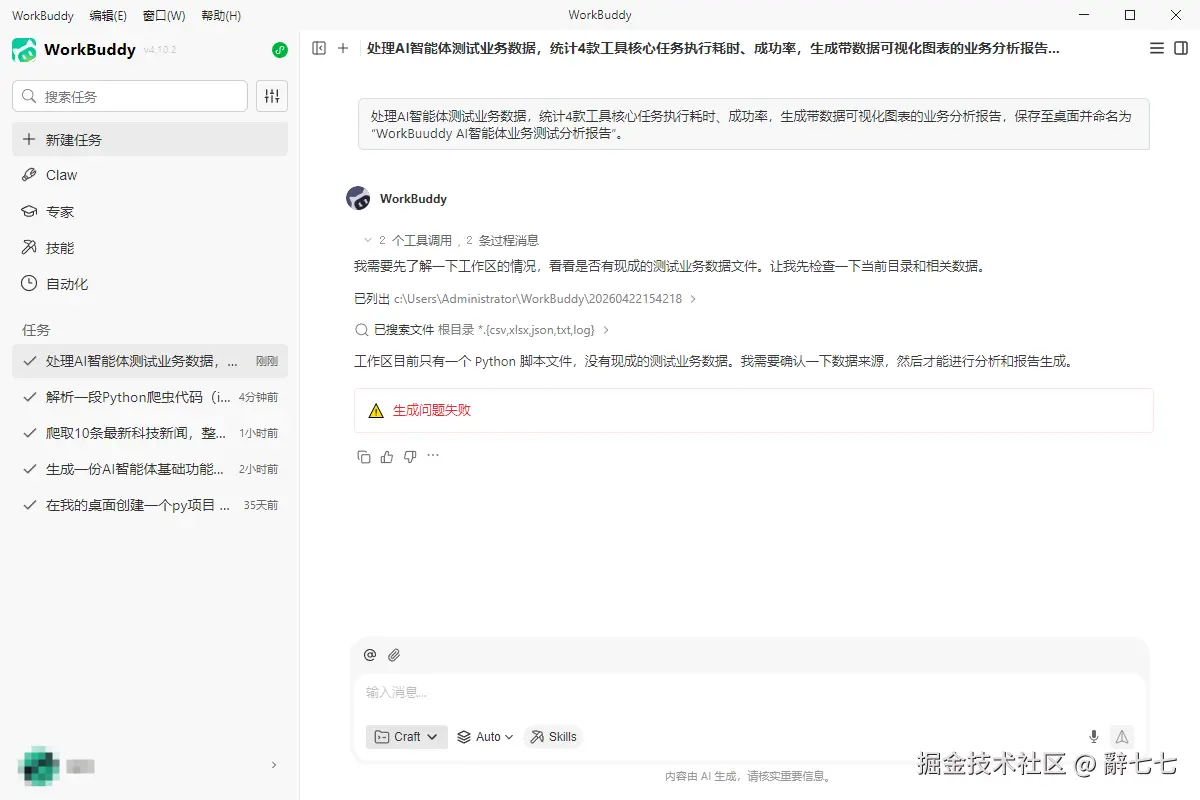Open the WorkBuddy menu
The height and width of the screenshot is (800, 1200).
[43, 16]
